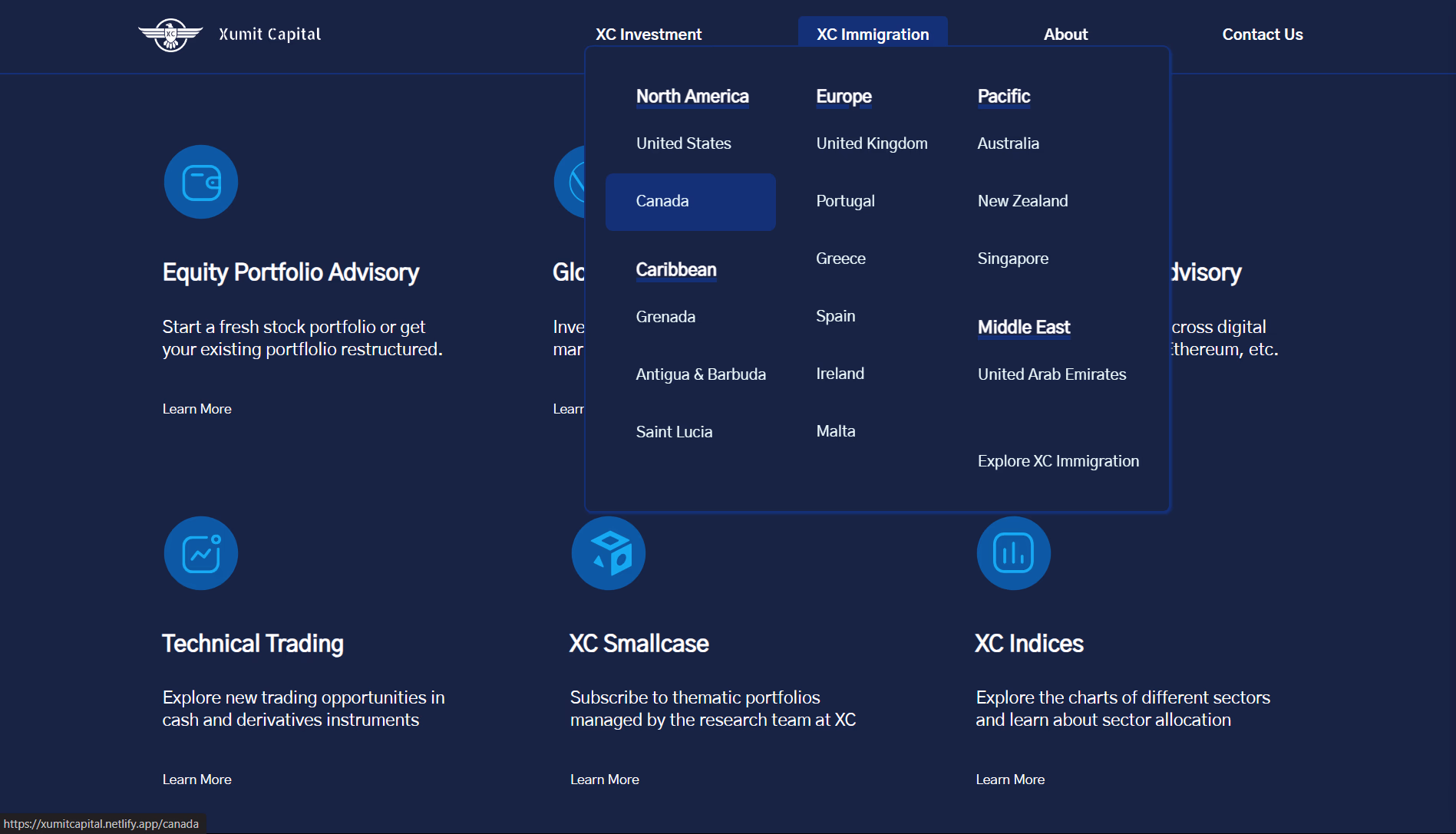The image size is (1456, 834).
Task: Click the XC Indices bar chart icon
Action: [1012, 553]
